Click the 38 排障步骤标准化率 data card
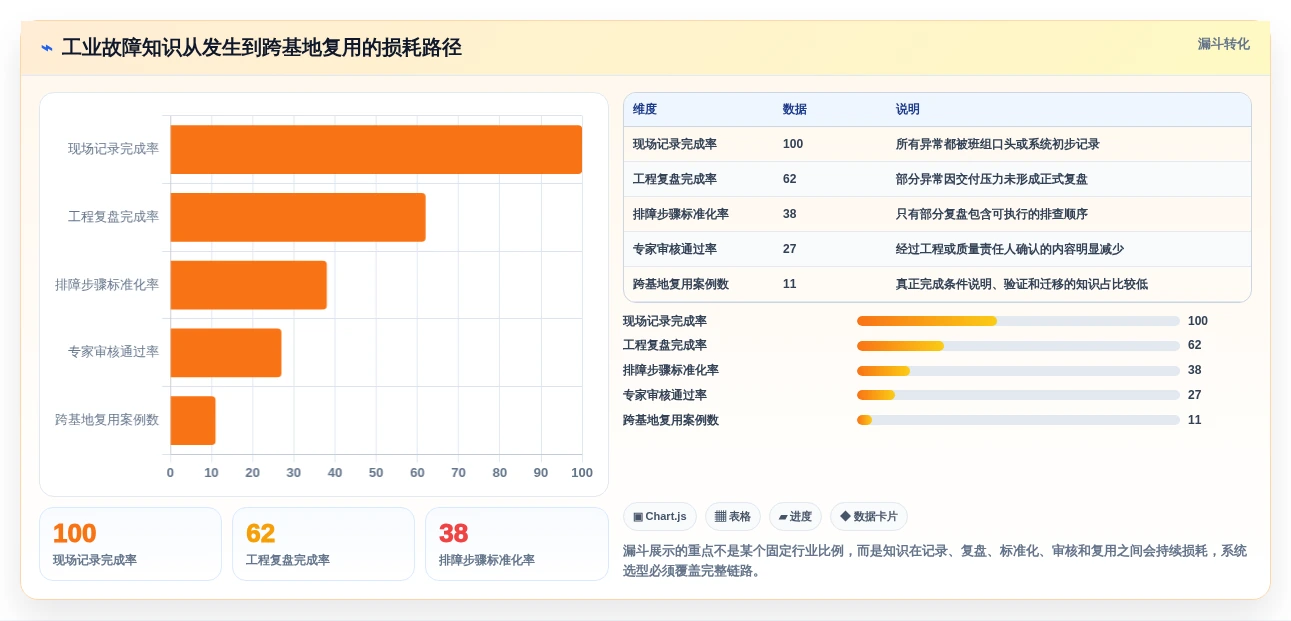Viewport: 1291px width, 621px height. [x=517, y=544]
